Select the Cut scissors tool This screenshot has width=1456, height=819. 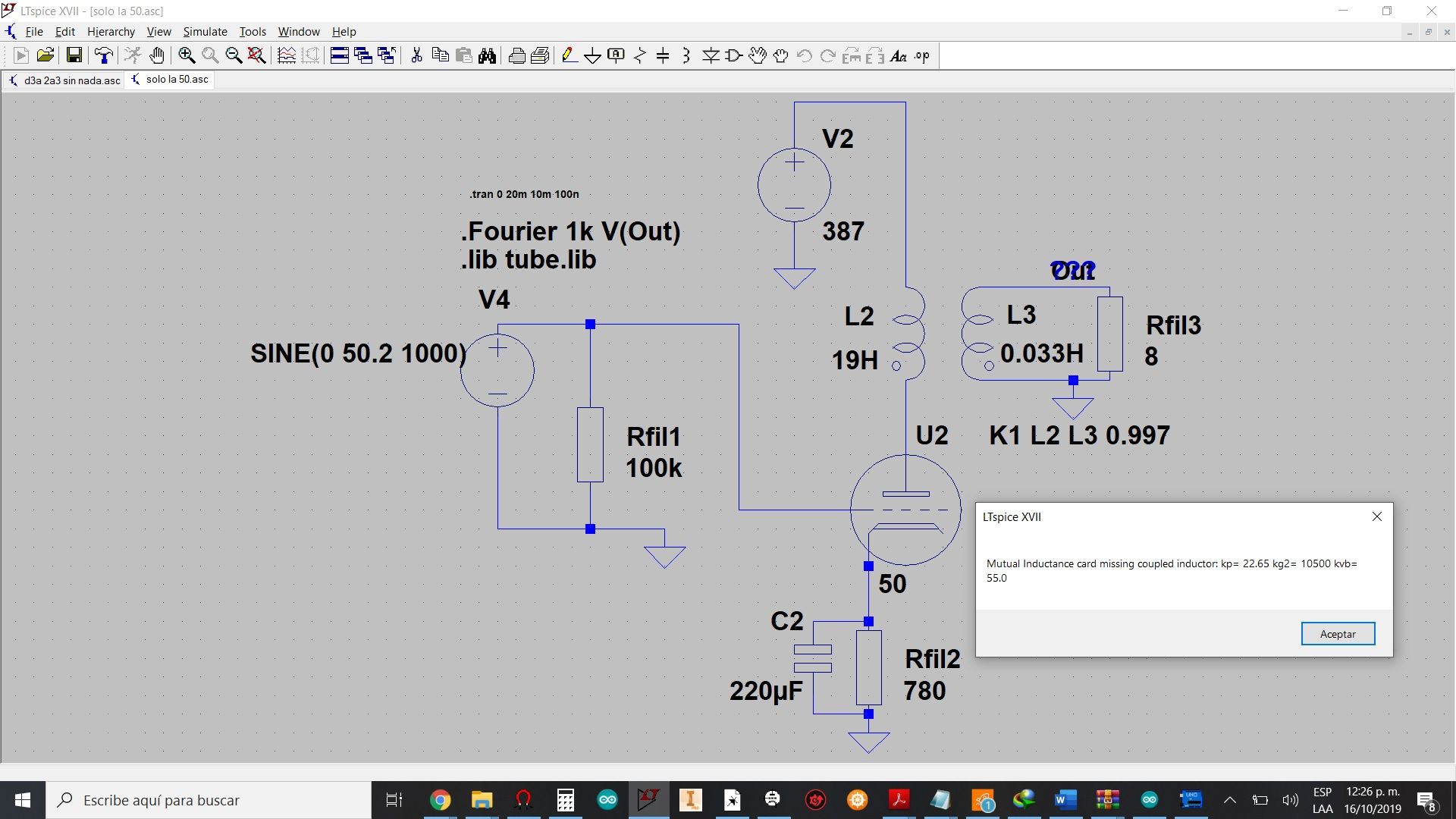(416, 55)
